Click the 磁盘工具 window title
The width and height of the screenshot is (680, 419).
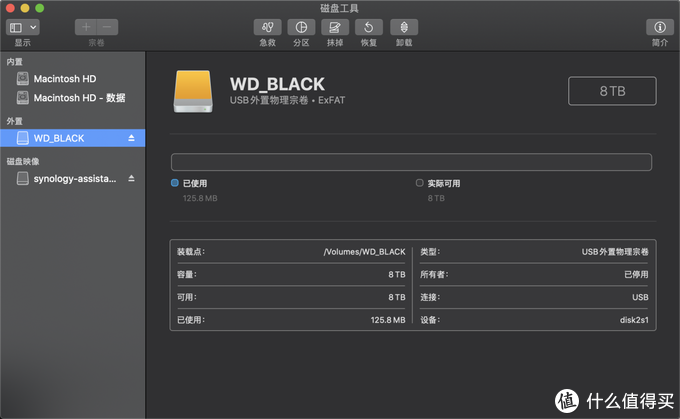339,8
